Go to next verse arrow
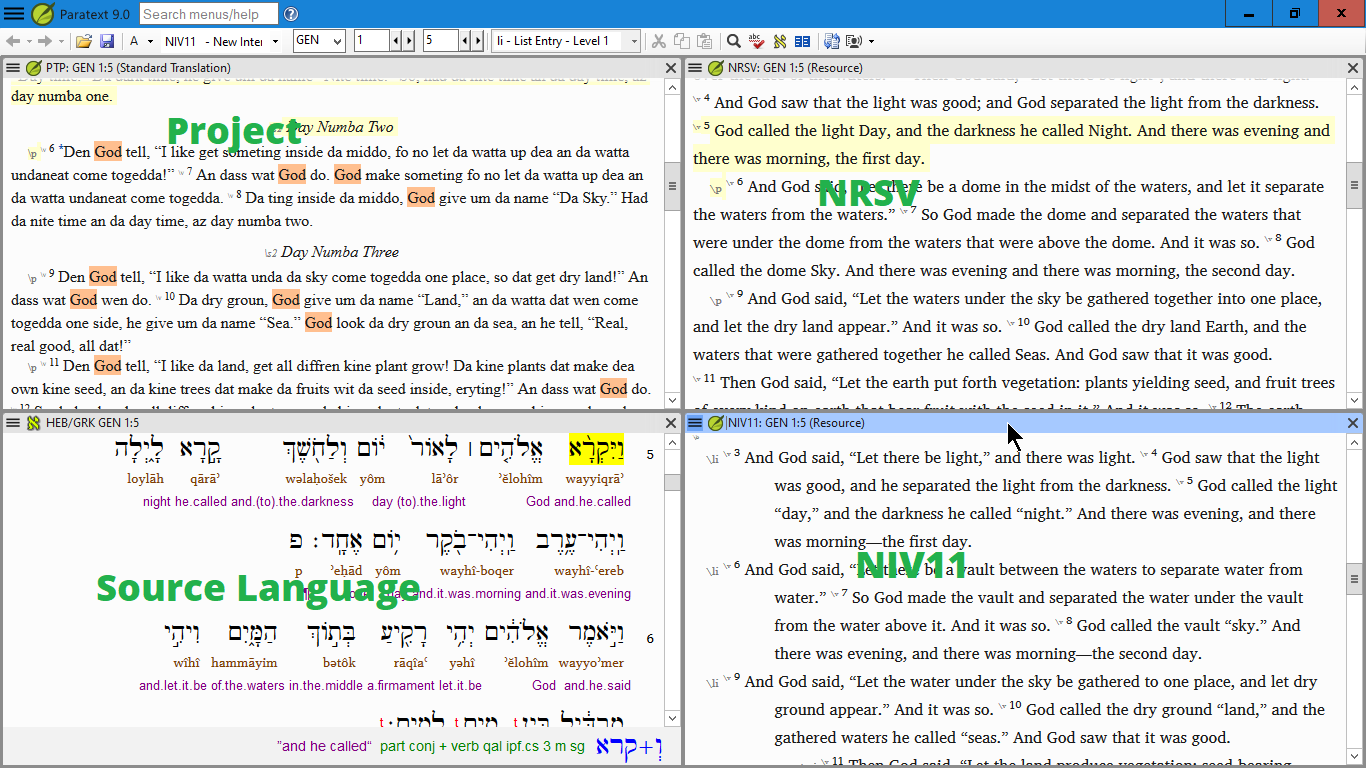The image size is (1366, 768). (478, 41)
